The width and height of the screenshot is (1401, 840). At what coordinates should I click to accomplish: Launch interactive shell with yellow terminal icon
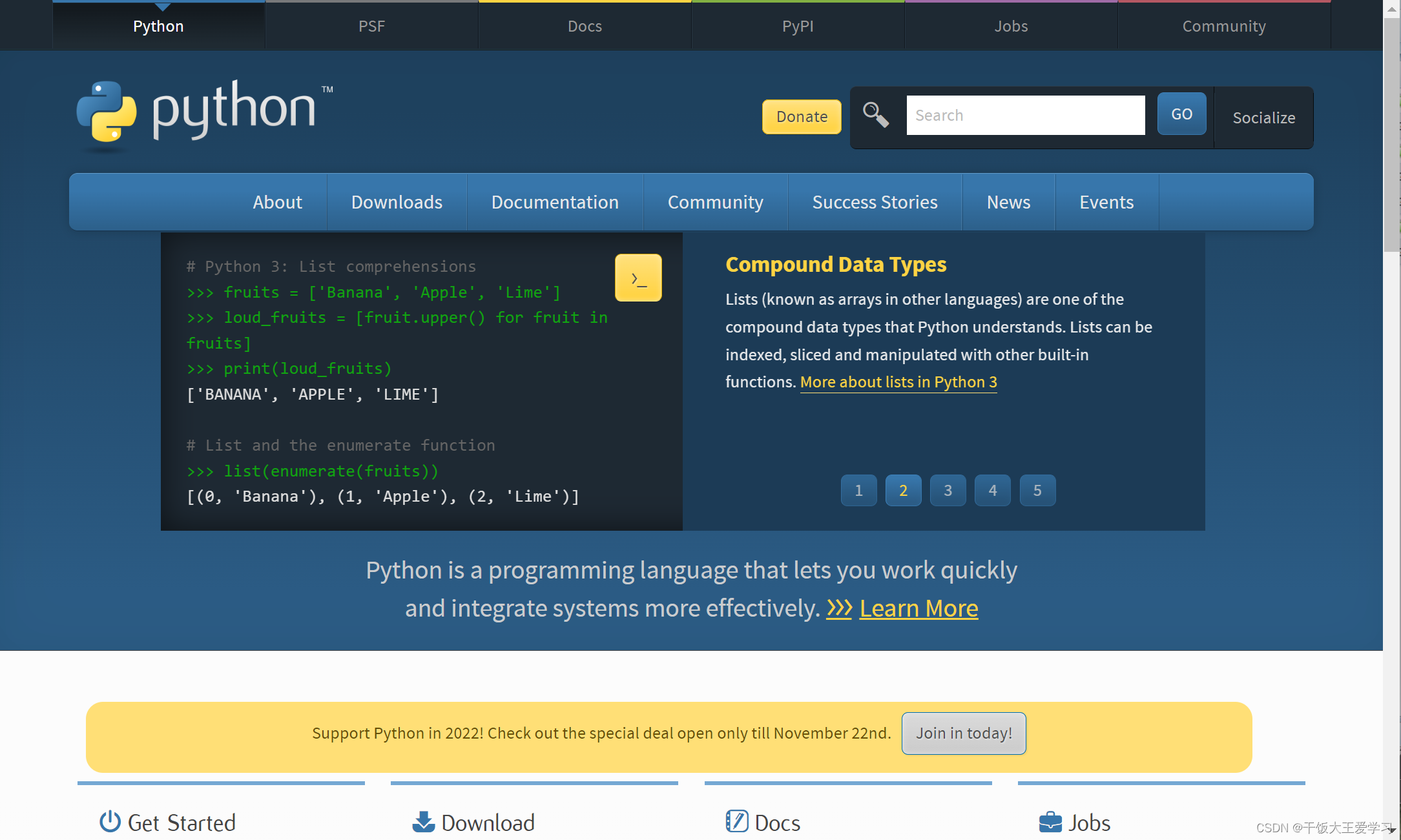pos(638,278)
